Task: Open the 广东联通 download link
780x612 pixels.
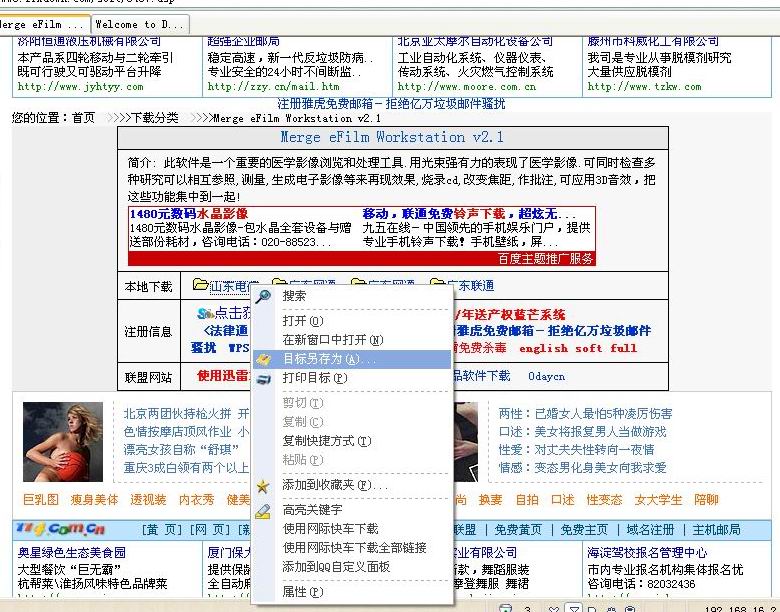Action: (470, 286)
